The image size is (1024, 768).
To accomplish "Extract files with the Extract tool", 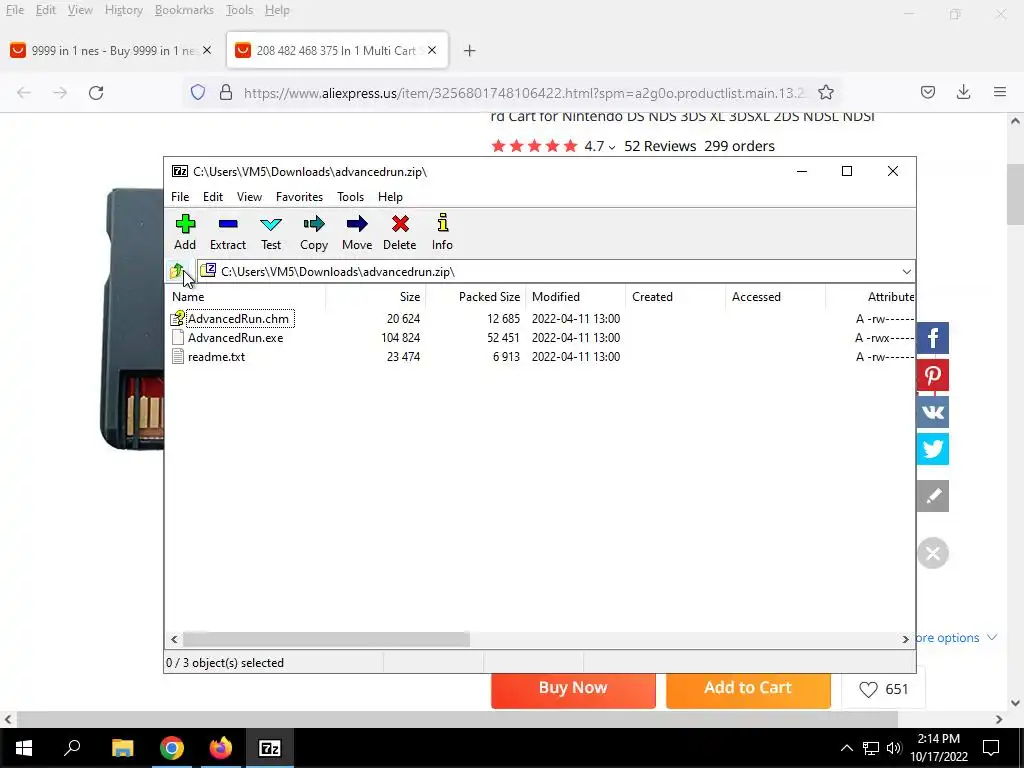I will 227,232.
